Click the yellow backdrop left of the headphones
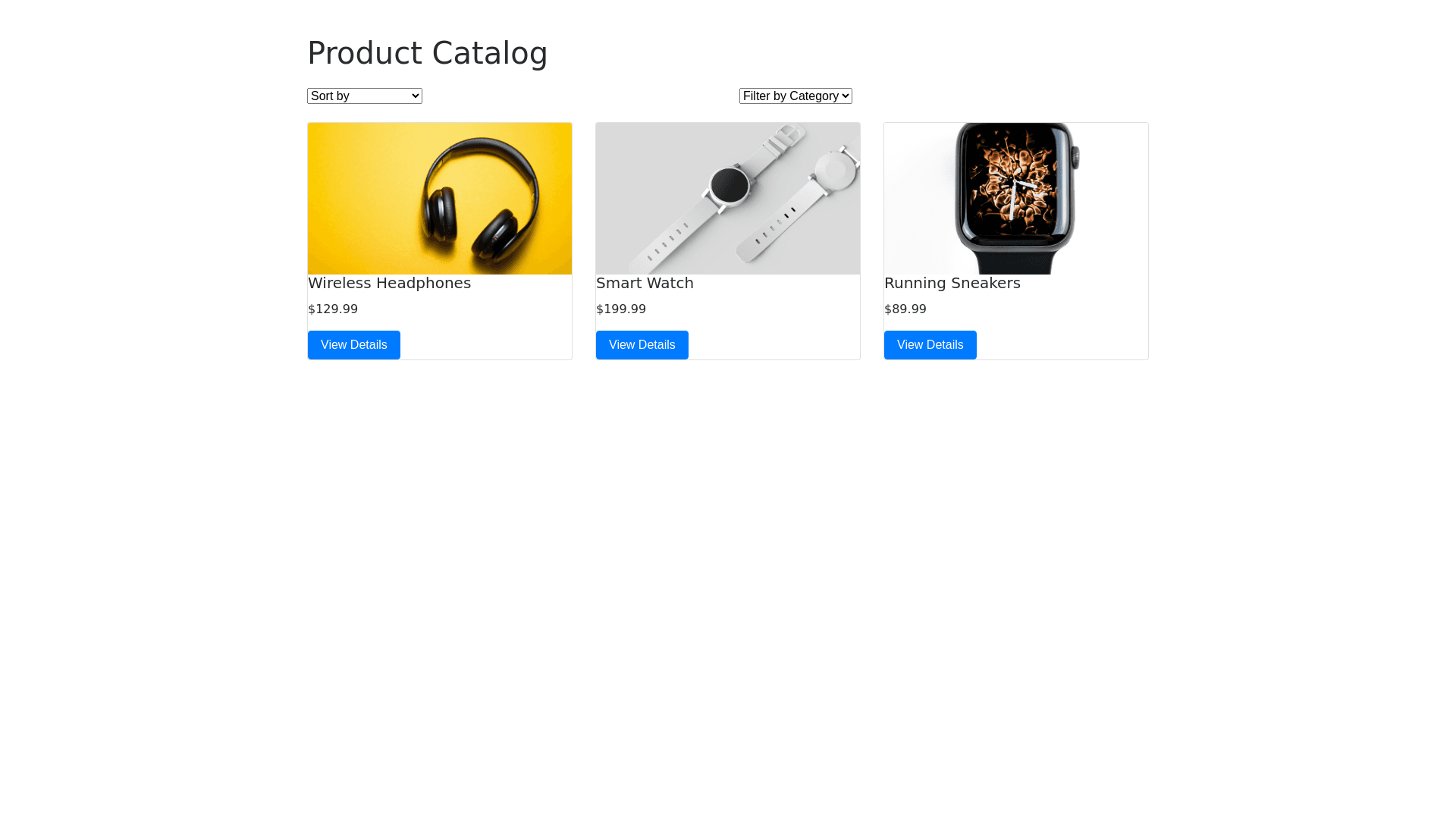The image size is (1456, 819). click(x=356, y=197)
